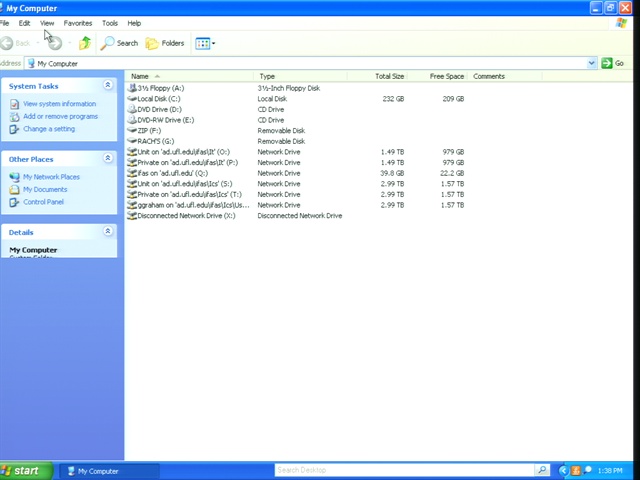
Task: Click the My Documents folder icon
Action: coord(14,189)
